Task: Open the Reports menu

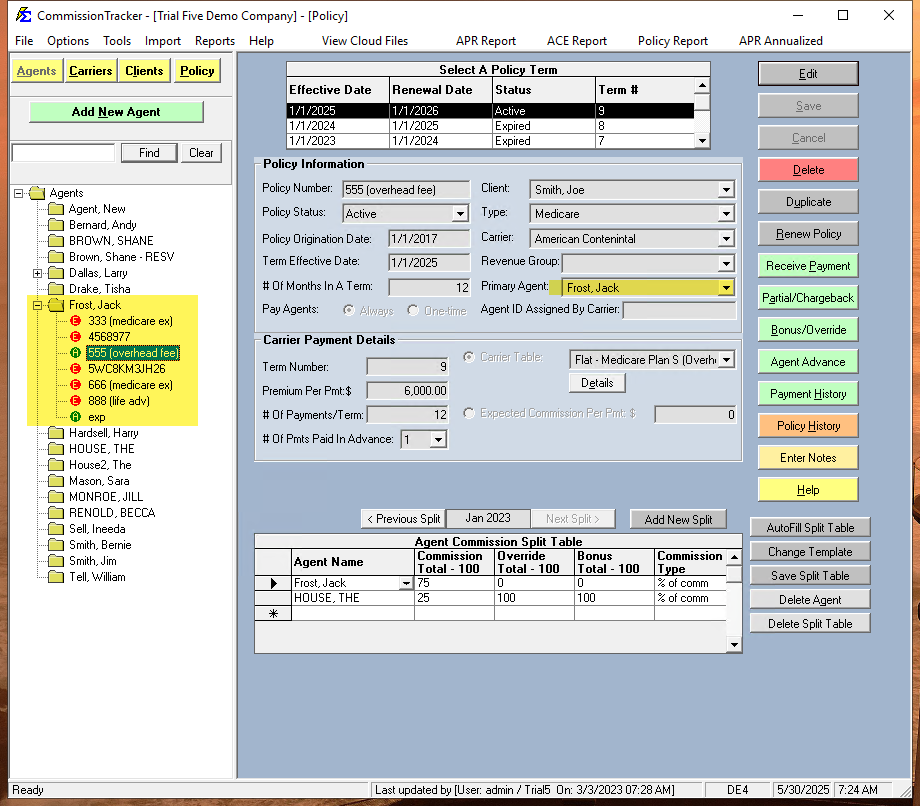Action: pos(214,41)
